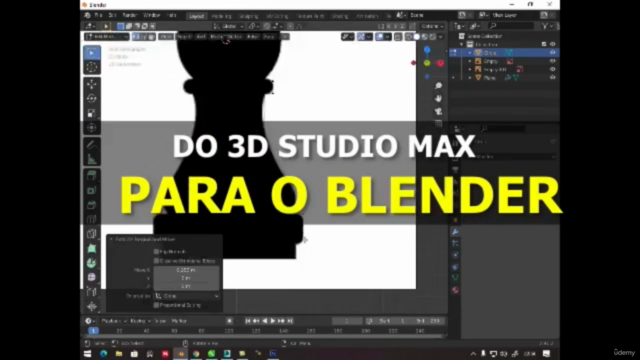Collapse the Collection tree in outliner

coord(462,44)
